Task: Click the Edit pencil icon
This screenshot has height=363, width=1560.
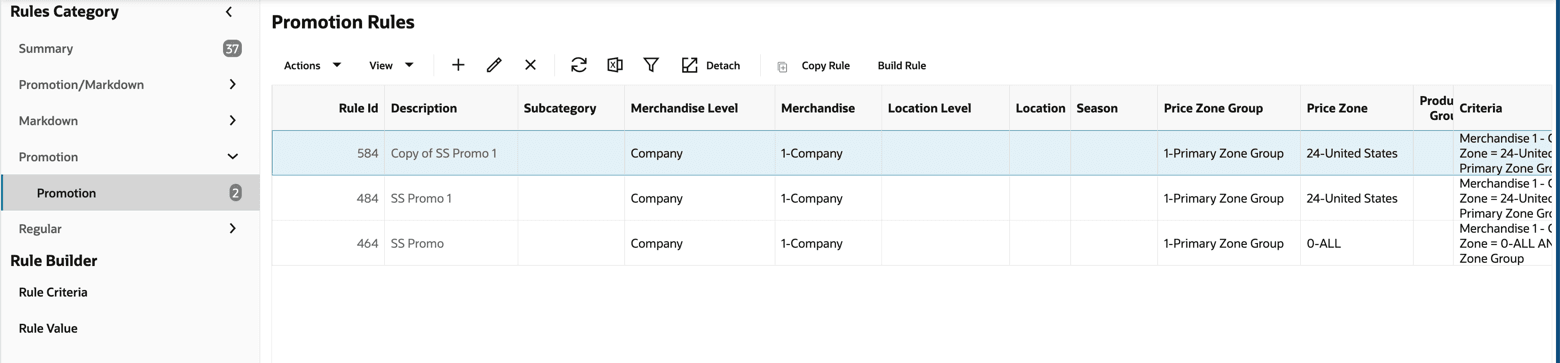Action: click(494, 65)
